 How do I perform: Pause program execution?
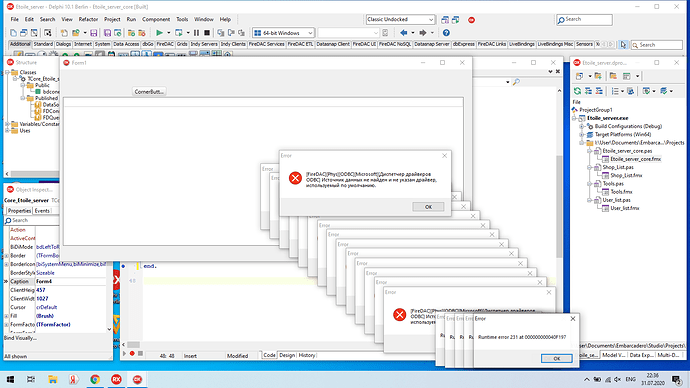coord(196,33)
